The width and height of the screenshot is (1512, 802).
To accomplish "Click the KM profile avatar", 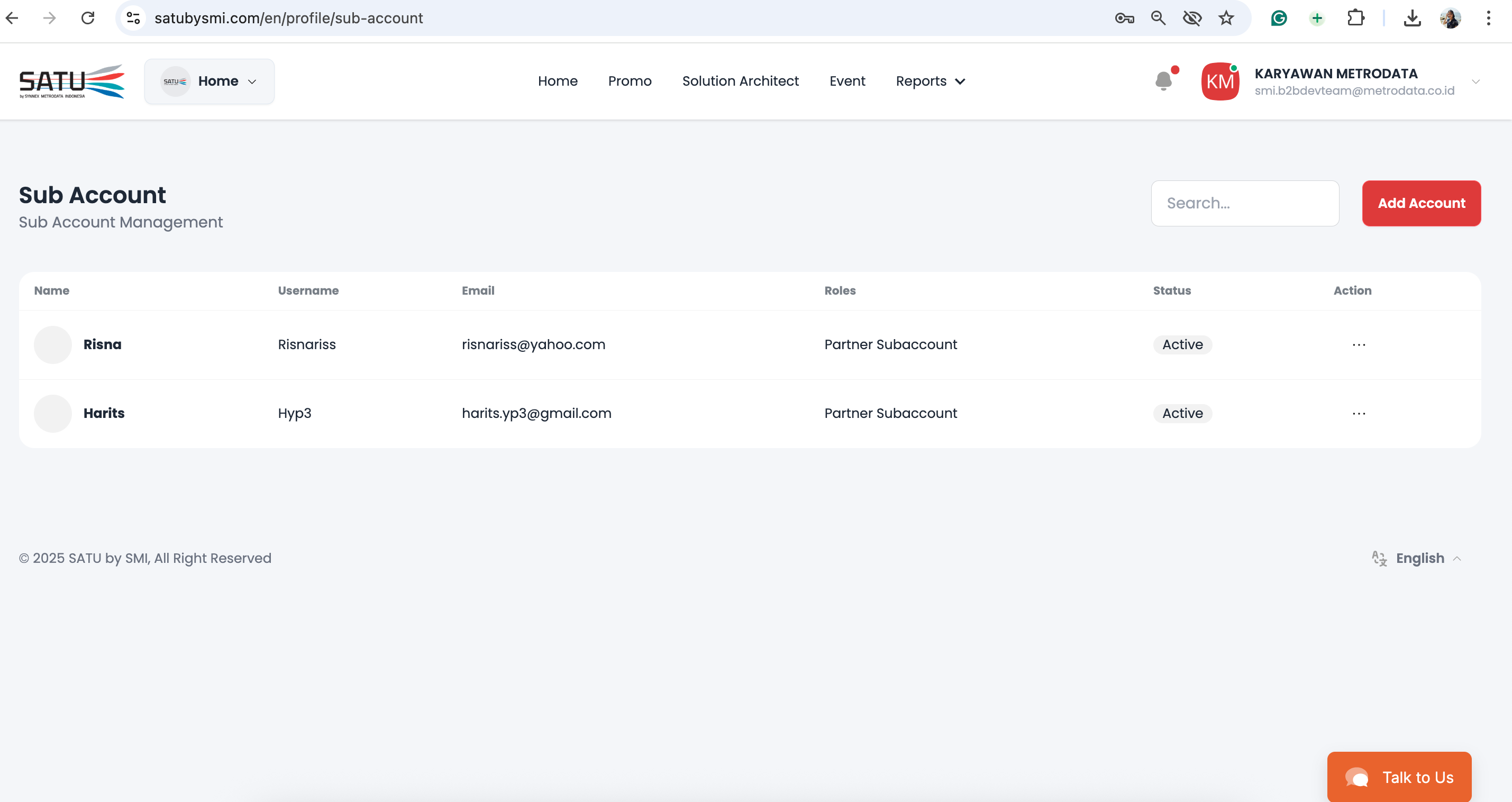I will click(1219, 81).
